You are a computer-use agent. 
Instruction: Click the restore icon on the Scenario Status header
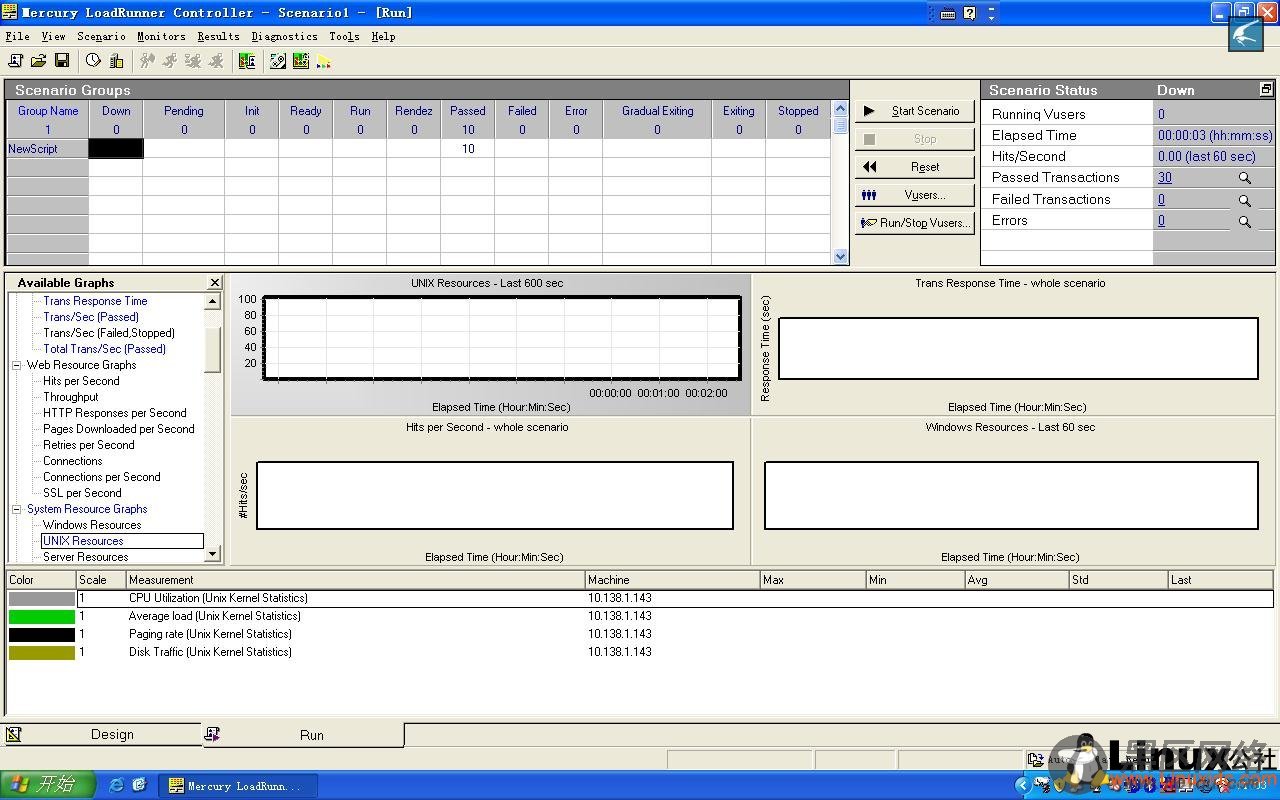point(1266,89)
